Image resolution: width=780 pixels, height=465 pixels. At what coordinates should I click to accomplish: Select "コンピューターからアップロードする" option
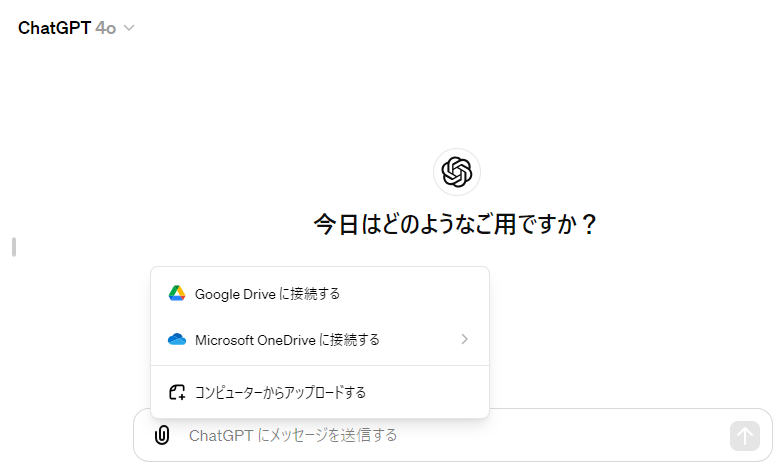281,392
